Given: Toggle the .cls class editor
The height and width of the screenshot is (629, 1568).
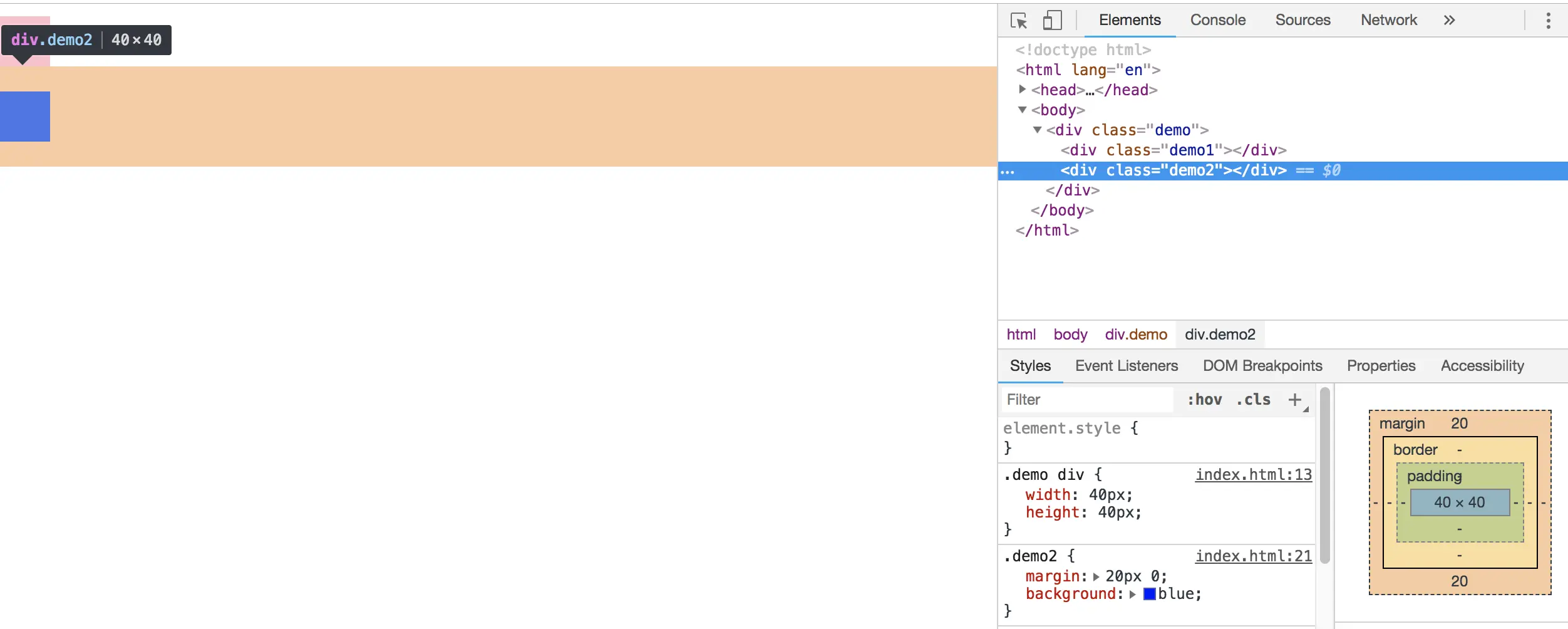Looking at the screenshot, I should click(1253, 400).
